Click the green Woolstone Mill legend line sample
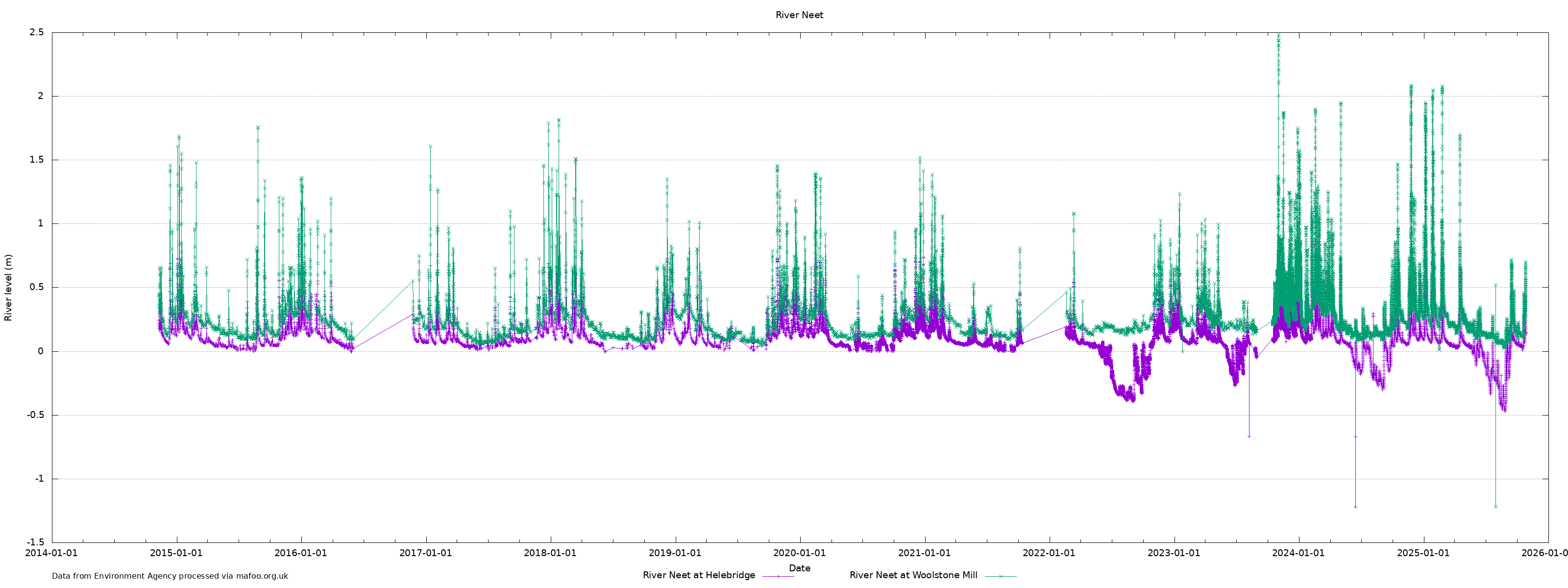This screenshot has height=588, width=1568. (x=1000, y=576)
